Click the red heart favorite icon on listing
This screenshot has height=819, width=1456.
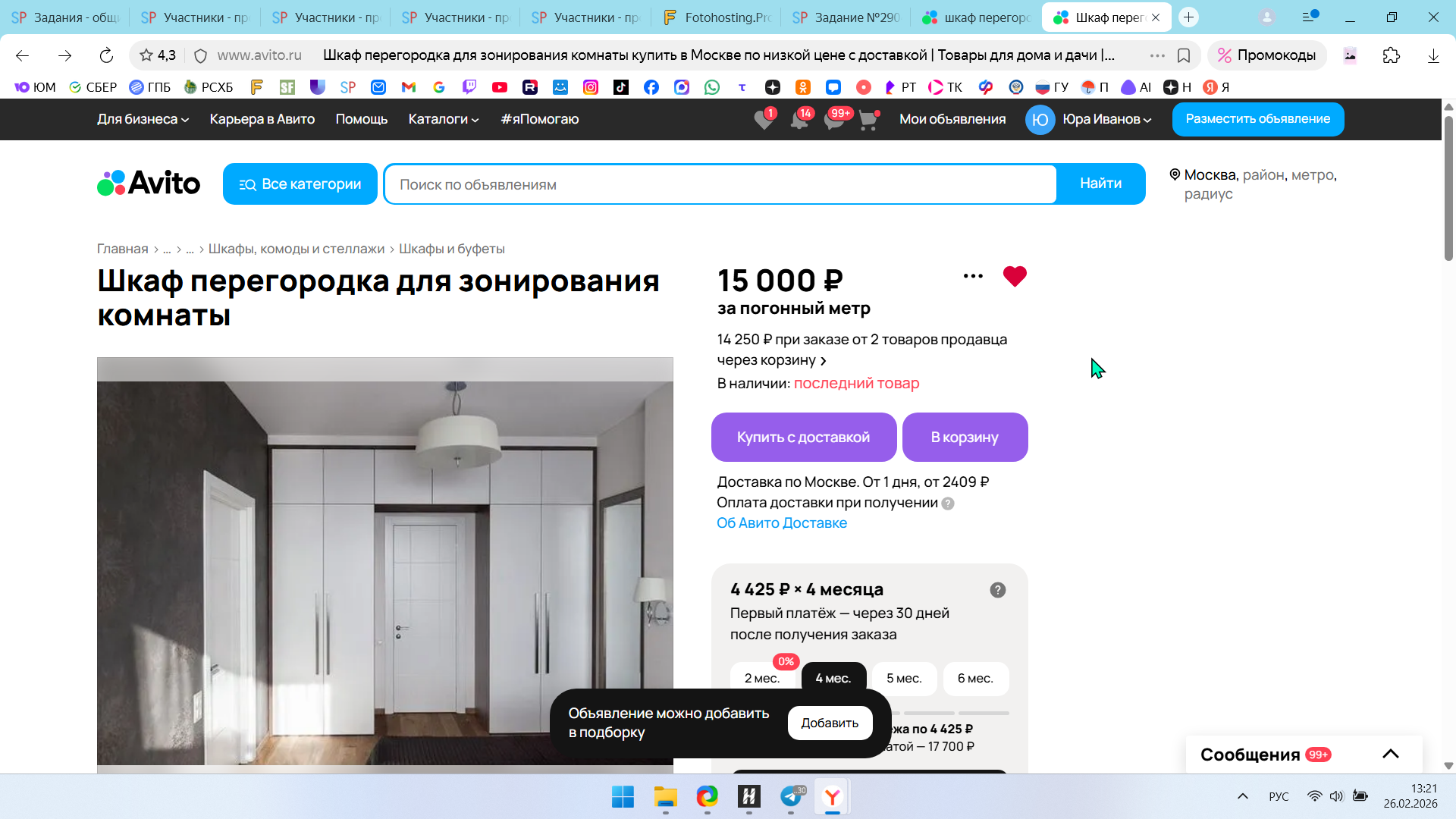point(1014,276)
